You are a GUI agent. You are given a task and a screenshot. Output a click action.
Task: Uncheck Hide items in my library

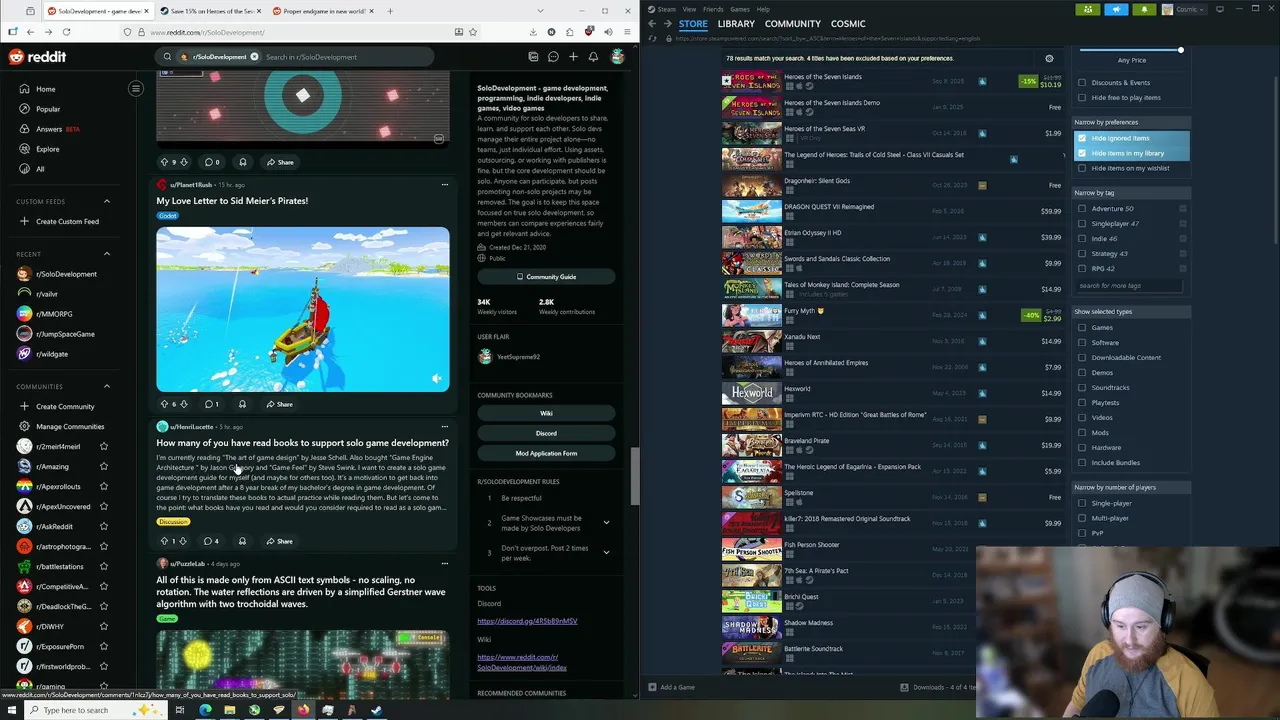(x=1082, y=153)
